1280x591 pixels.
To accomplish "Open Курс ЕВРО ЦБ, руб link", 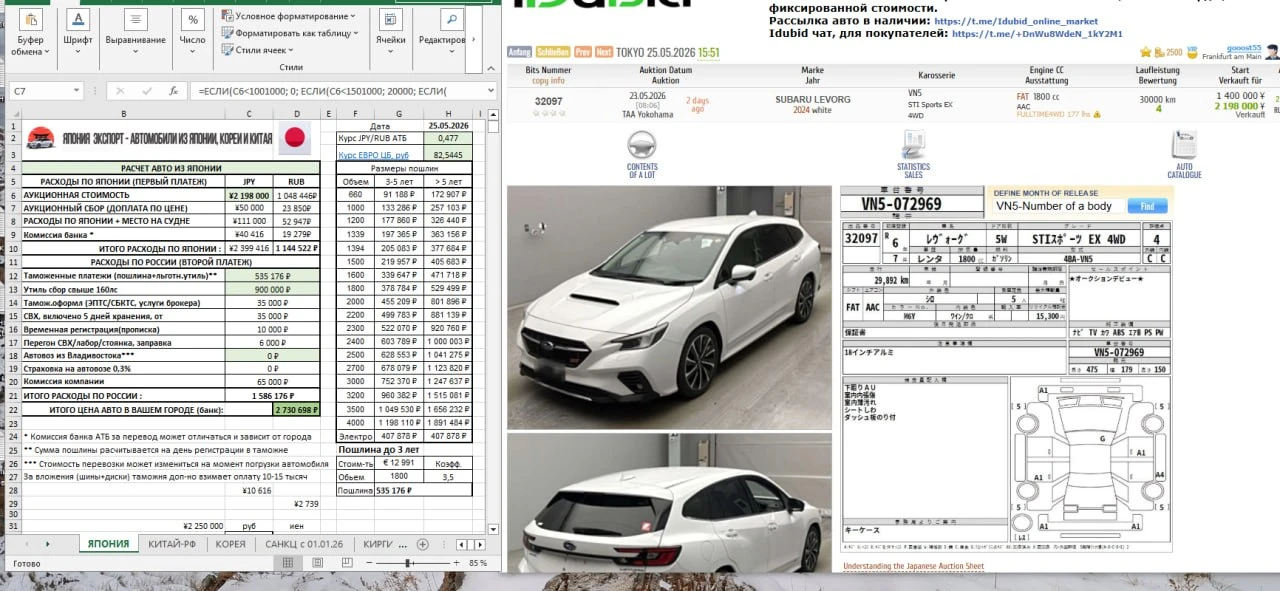I will tap(374, 155).
